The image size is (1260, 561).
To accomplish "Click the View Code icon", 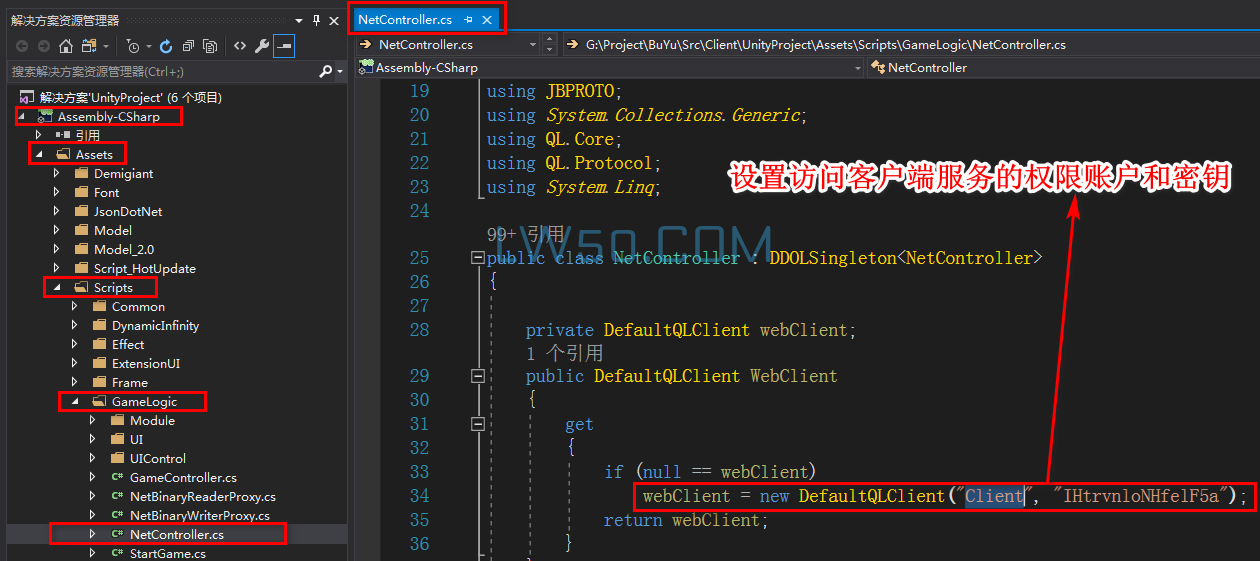I will tap(240, 46).
